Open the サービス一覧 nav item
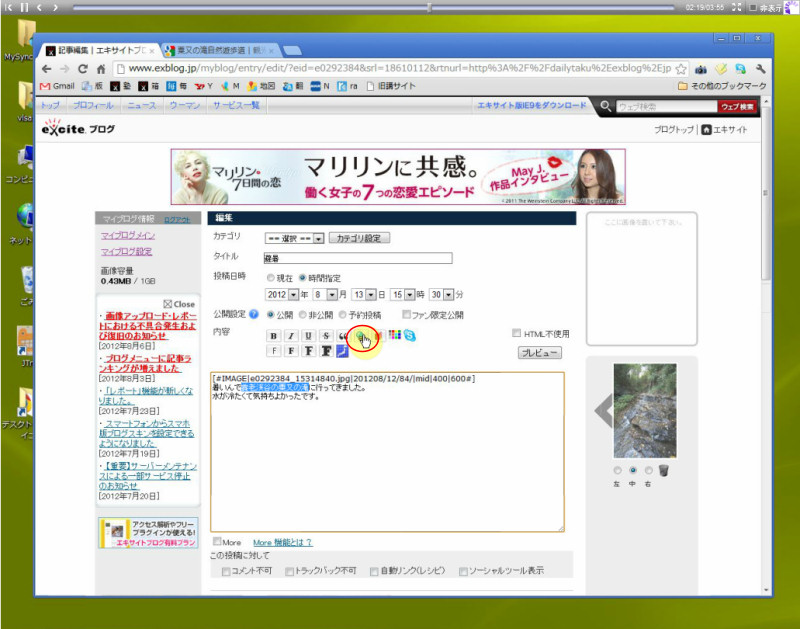The width and height of the screenshot is (800, 629). click(236, 106)
